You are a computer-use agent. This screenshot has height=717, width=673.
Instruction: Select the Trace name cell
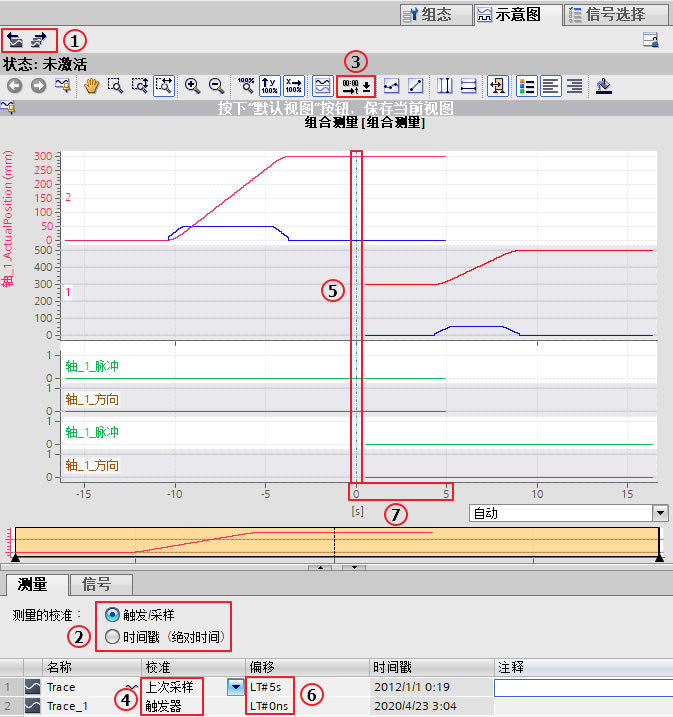61,687
